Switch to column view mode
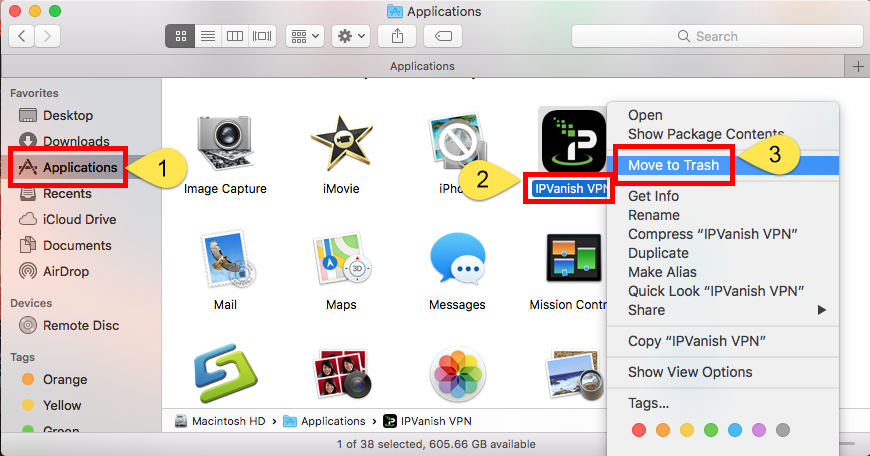The width and height of the screenshot is (870, 456). point(235,36)
